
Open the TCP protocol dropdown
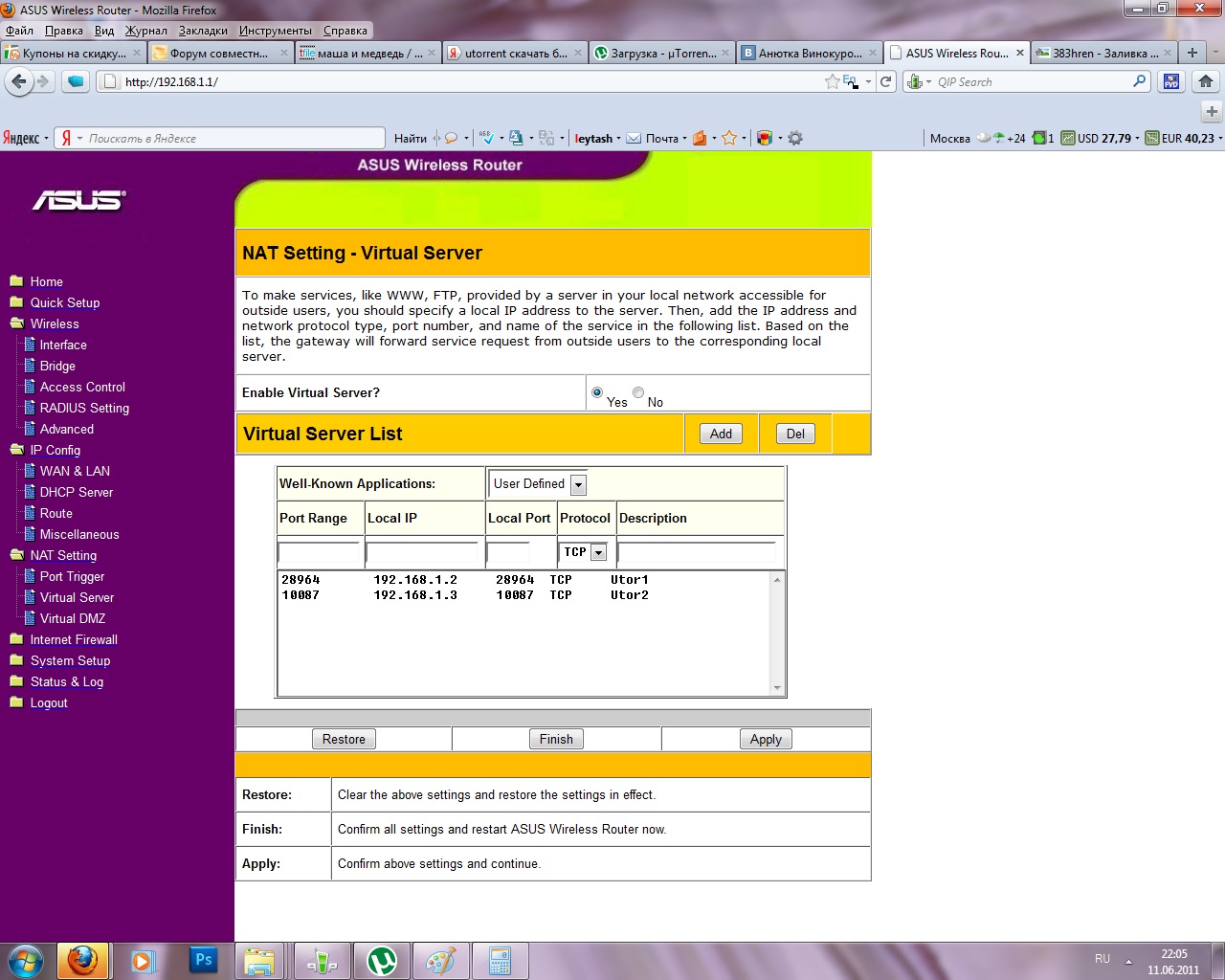pyautogui.click(x=598, y=552)
